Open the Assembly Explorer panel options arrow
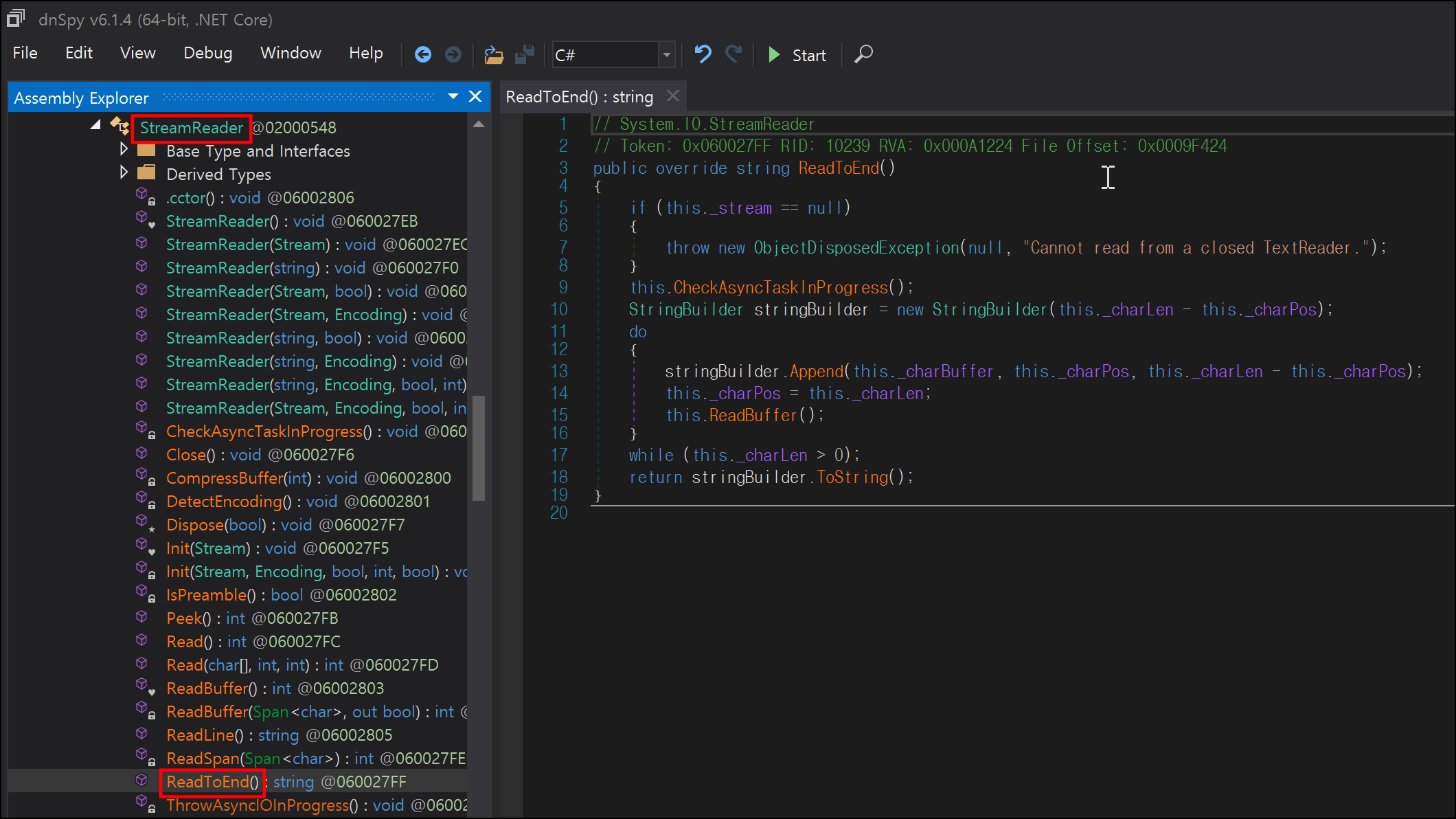The image size is (1456, 819). coord(453,97)
